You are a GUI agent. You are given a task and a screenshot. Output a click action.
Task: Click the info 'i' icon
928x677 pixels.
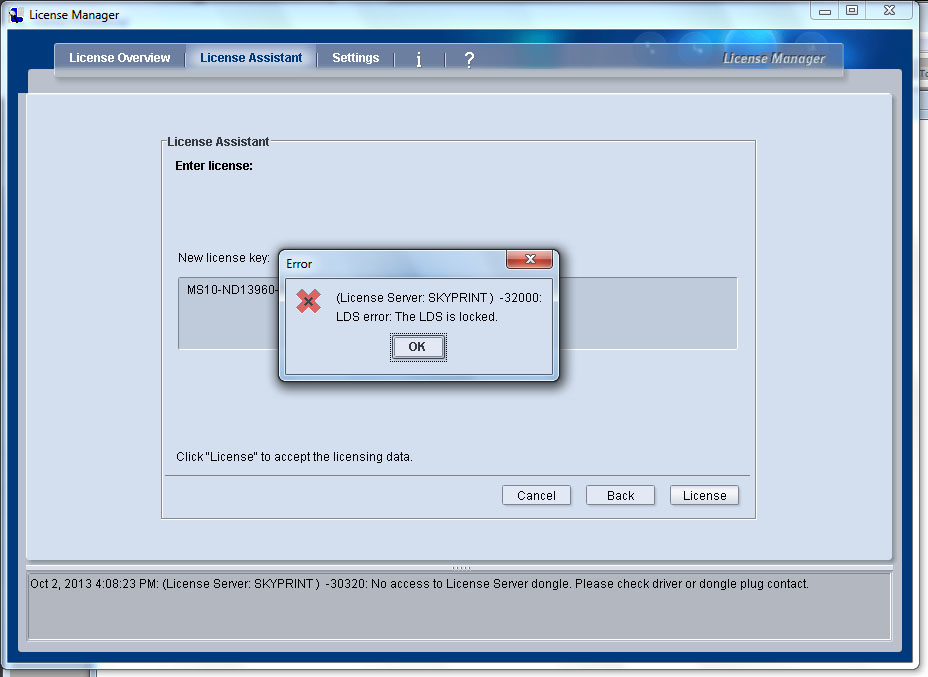pyautogui.click(x=419, y=59)
